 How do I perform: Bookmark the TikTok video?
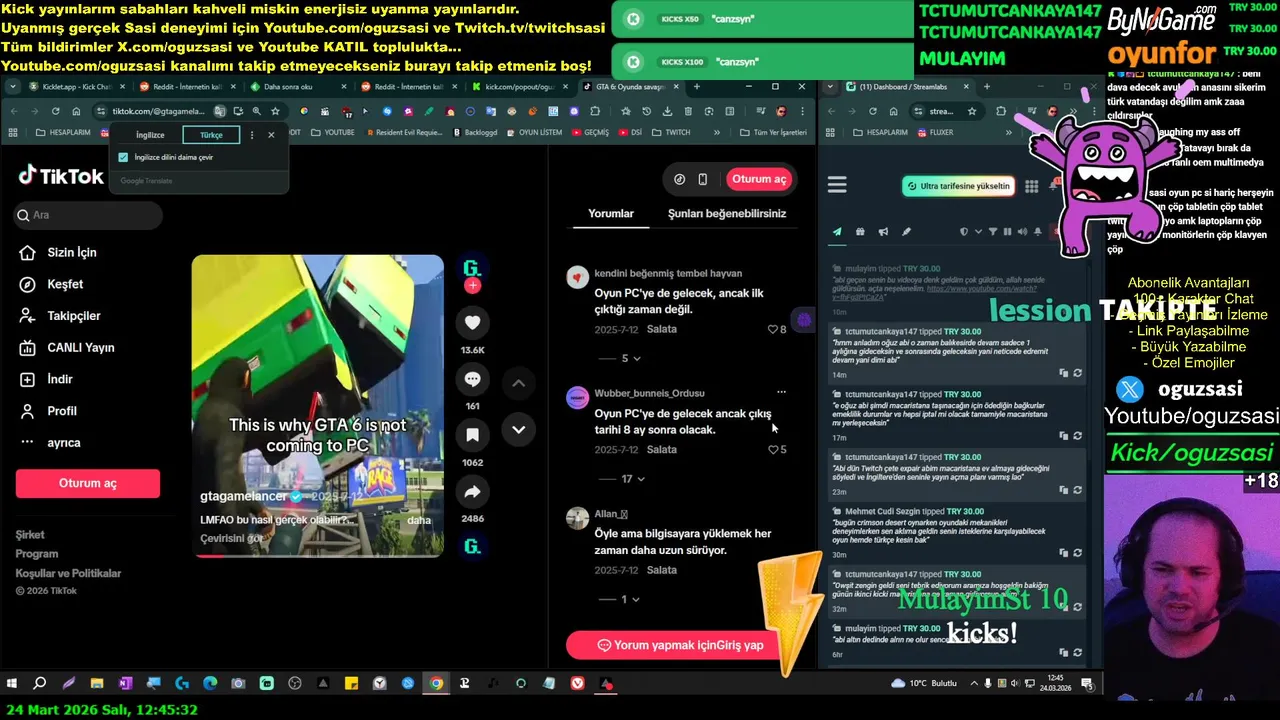(x=472, y=435)
